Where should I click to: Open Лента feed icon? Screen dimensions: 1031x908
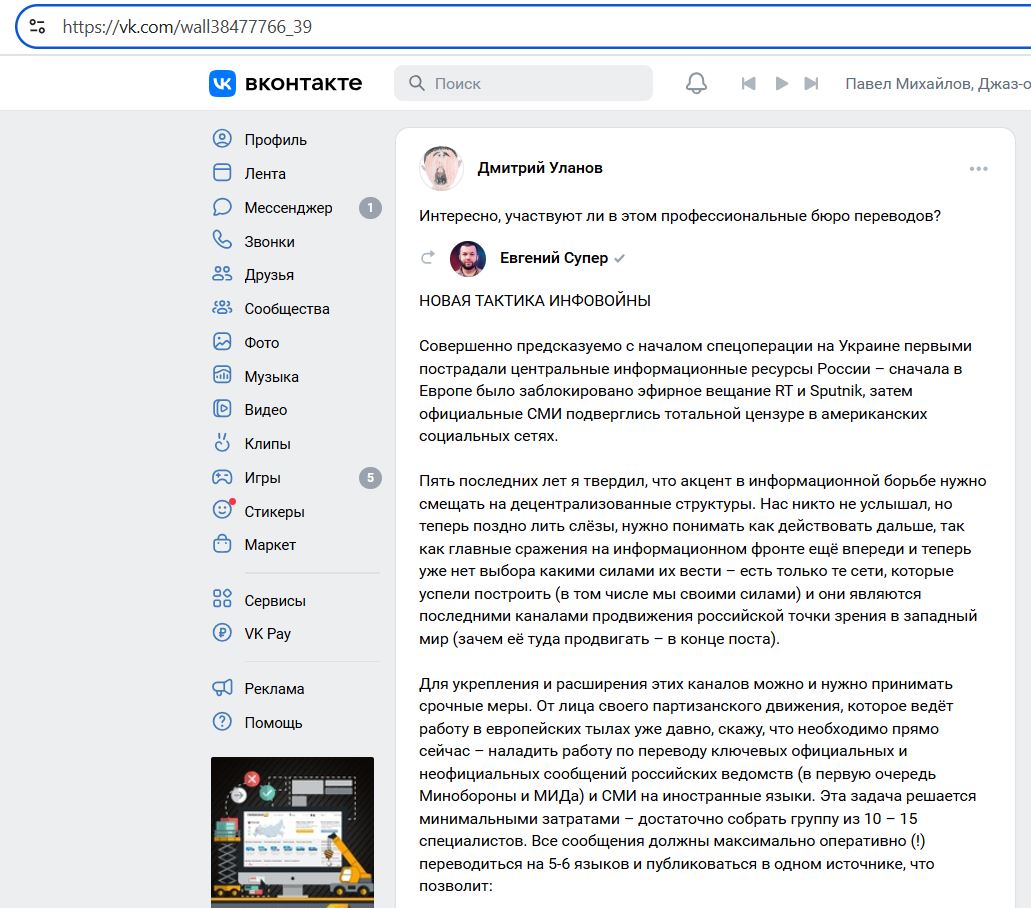click(222, 173)
